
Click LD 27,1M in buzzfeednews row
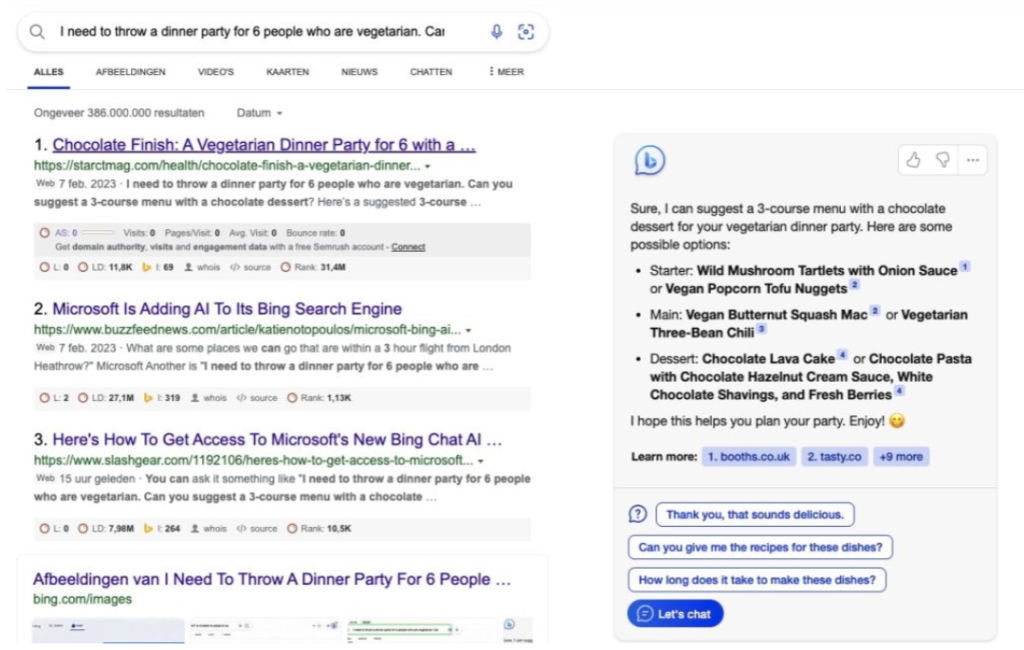click(106, 398)
